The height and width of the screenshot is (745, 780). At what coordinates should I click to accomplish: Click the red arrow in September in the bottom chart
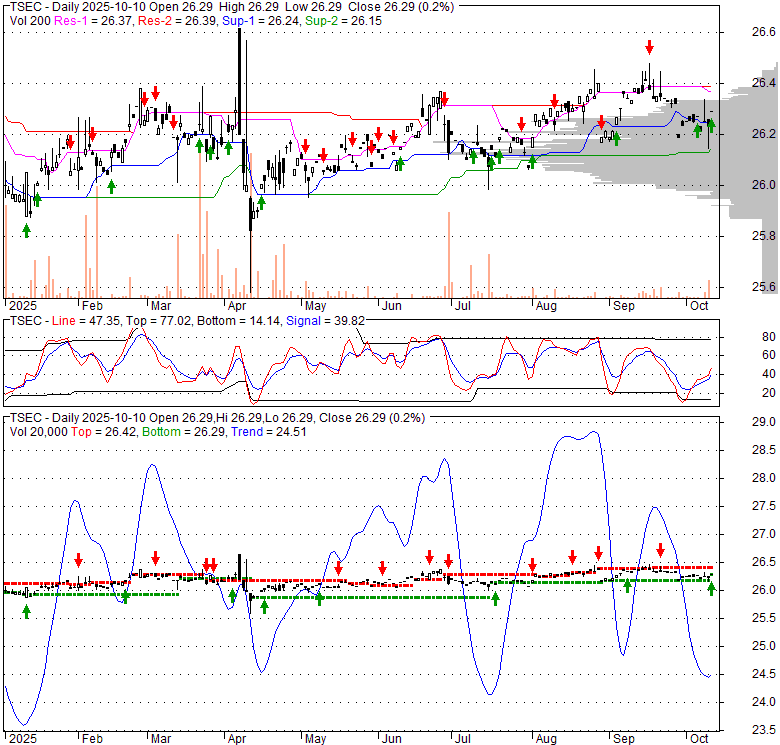(x=660, y=550)
